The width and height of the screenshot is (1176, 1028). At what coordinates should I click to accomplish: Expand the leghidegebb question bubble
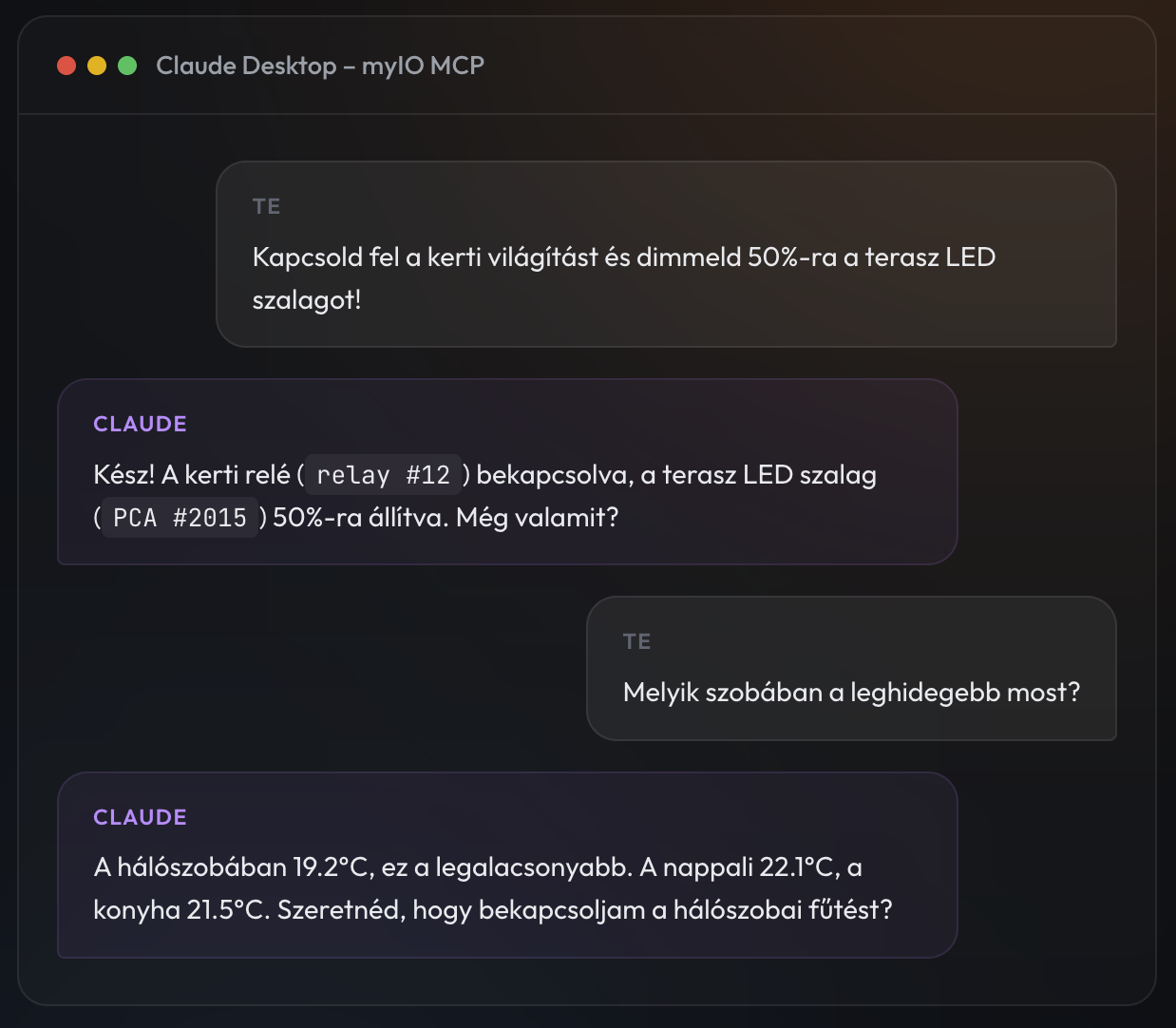click(852, 669)
